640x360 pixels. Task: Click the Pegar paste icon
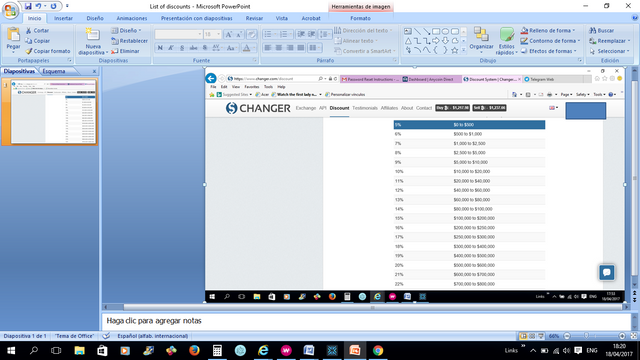point(13,36)
